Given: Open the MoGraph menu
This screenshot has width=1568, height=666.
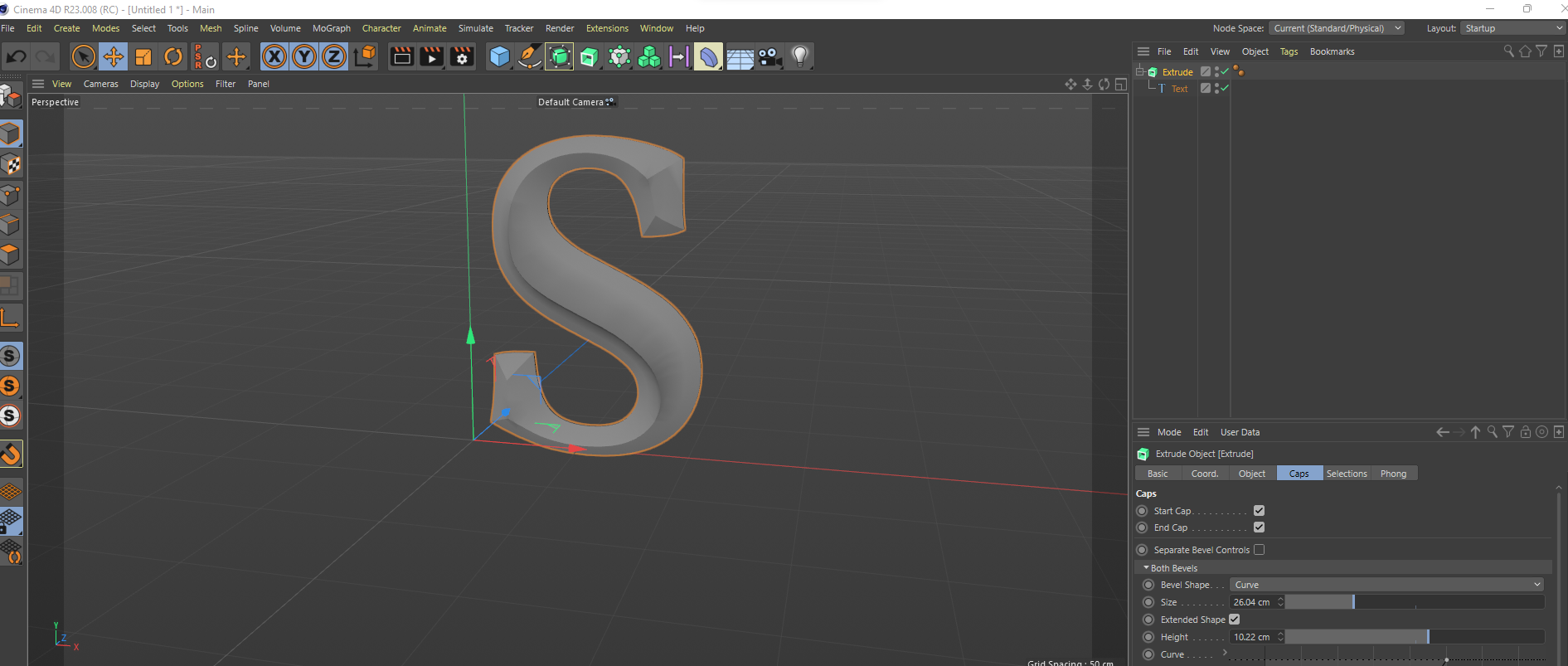Looking at the screenshot, I should click(x=332, y=28).
